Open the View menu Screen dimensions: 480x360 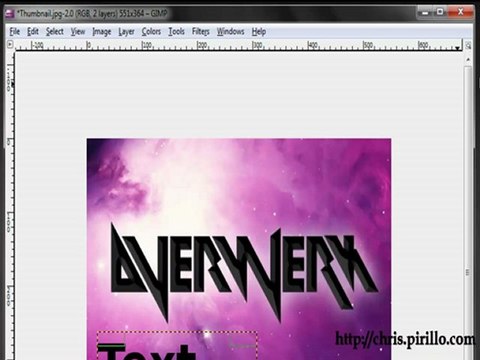pyautogui.click(x=78, y=32)
